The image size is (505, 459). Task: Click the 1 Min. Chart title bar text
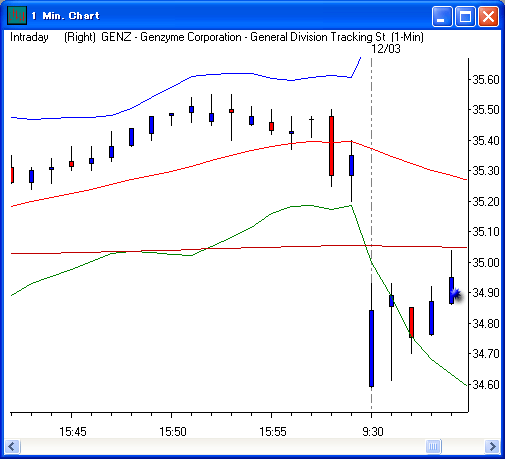point(65,16)
